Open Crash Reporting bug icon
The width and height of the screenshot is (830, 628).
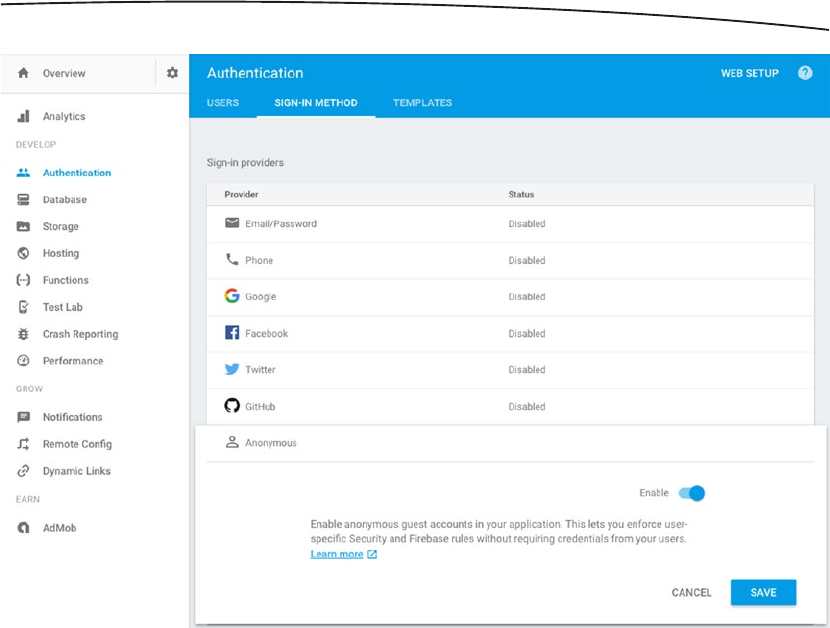point(23,334)
